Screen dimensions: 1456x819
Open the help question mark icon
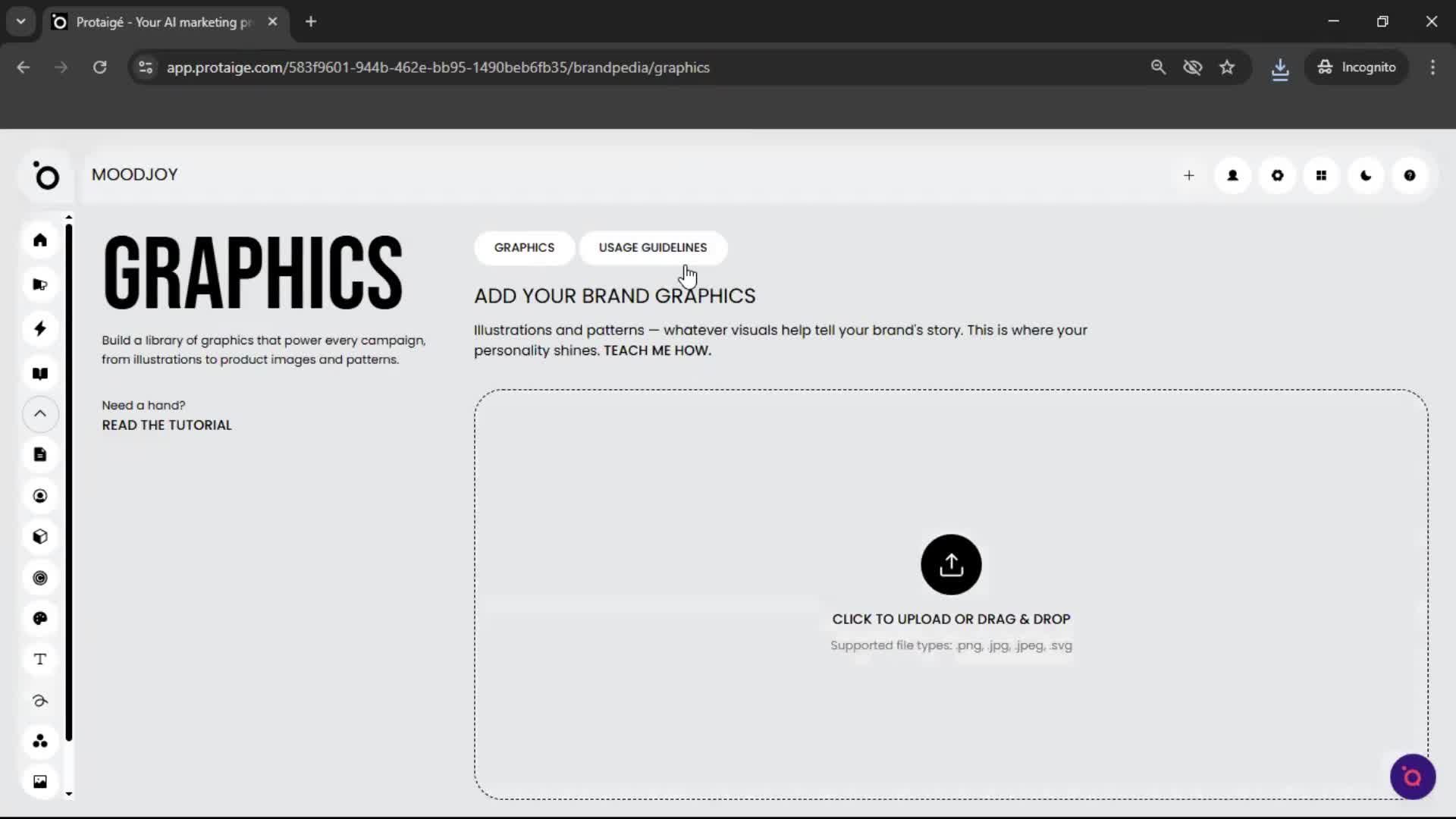tap(1410, 175)
